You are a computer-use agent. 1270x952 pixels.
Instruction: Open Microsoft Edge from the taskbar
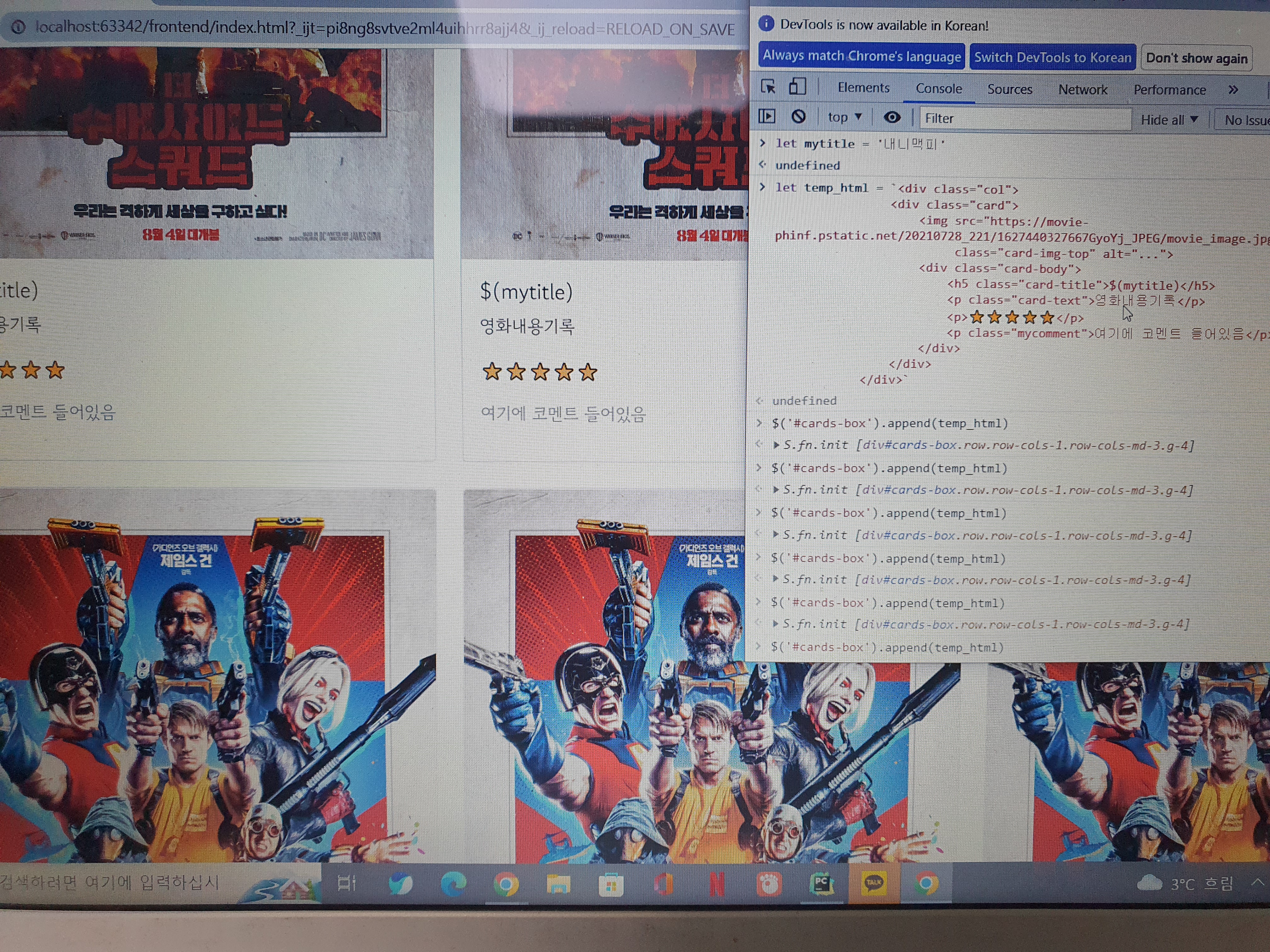(x=453, y=884)
